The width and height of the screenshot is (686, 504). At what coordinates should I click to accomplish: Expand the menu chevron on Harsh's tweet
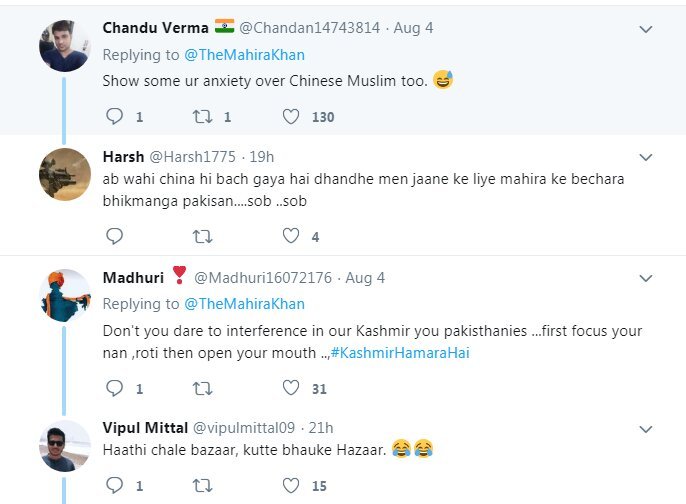646,157
